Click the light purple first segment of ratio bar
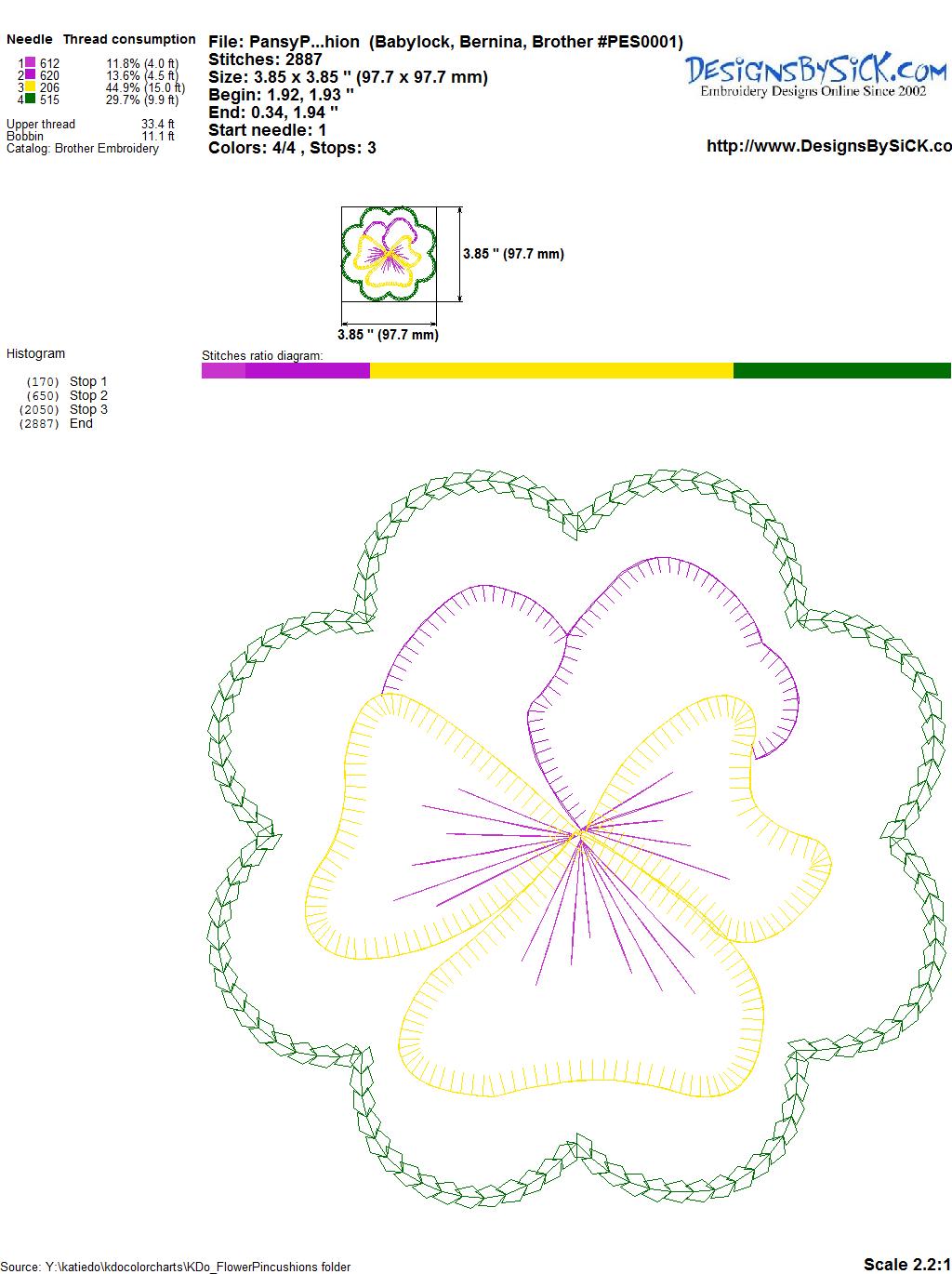 (x=223, y=371)
